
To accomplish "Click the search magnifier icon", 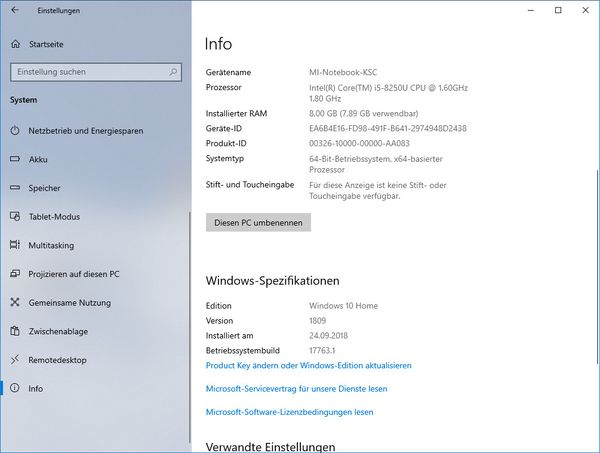I will pos(173,72).
